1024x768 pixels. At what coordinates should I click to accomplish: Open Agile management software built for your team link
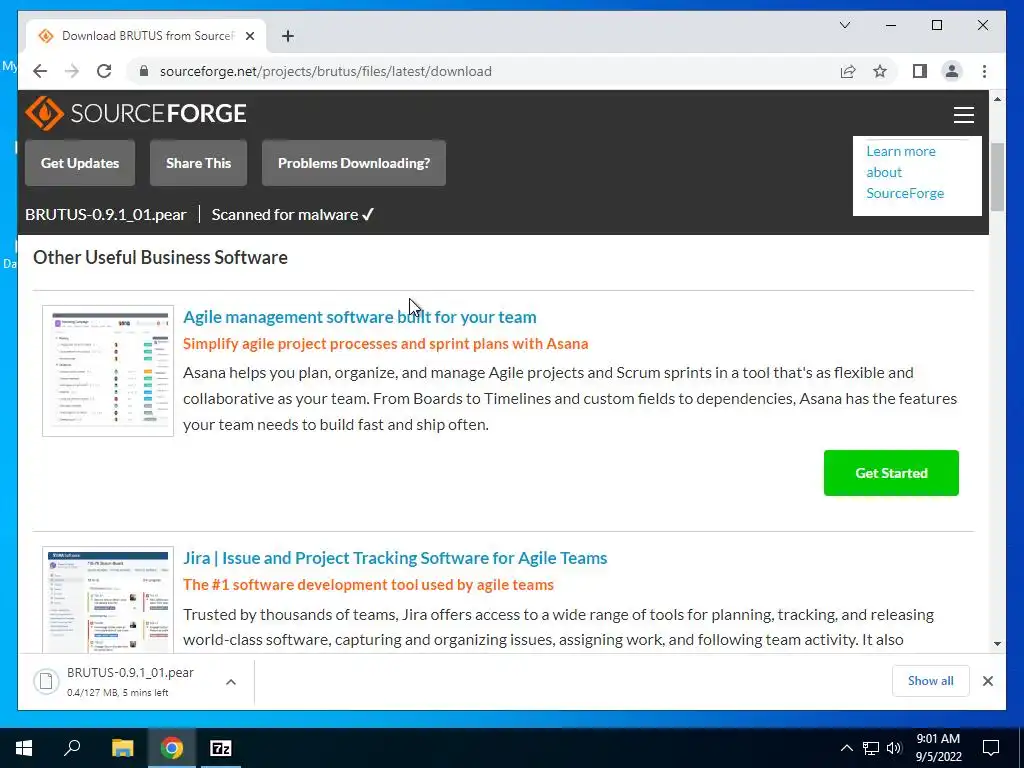click(x=359, y=317)
